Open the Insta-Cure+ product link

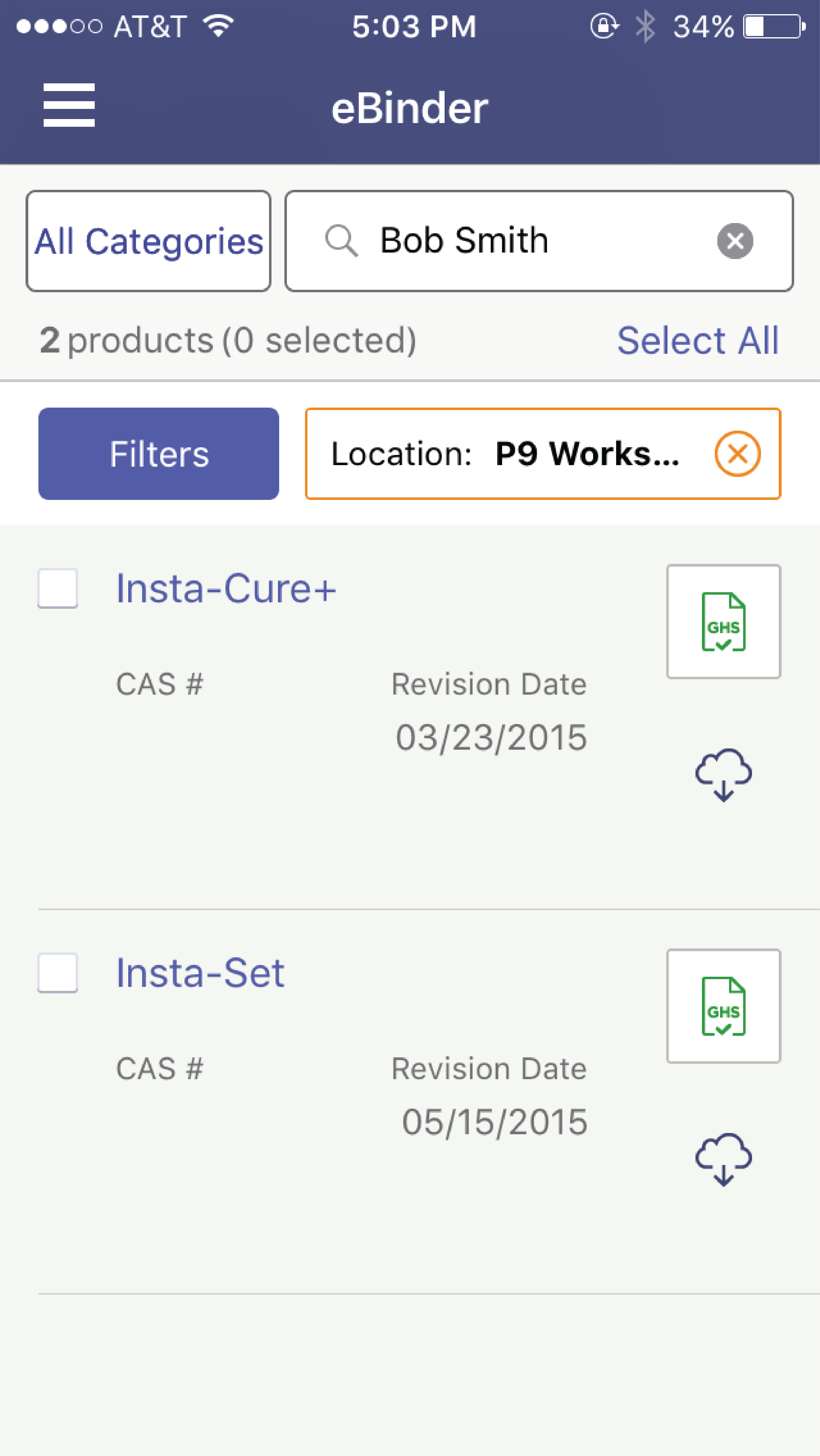tap(226, 589)
